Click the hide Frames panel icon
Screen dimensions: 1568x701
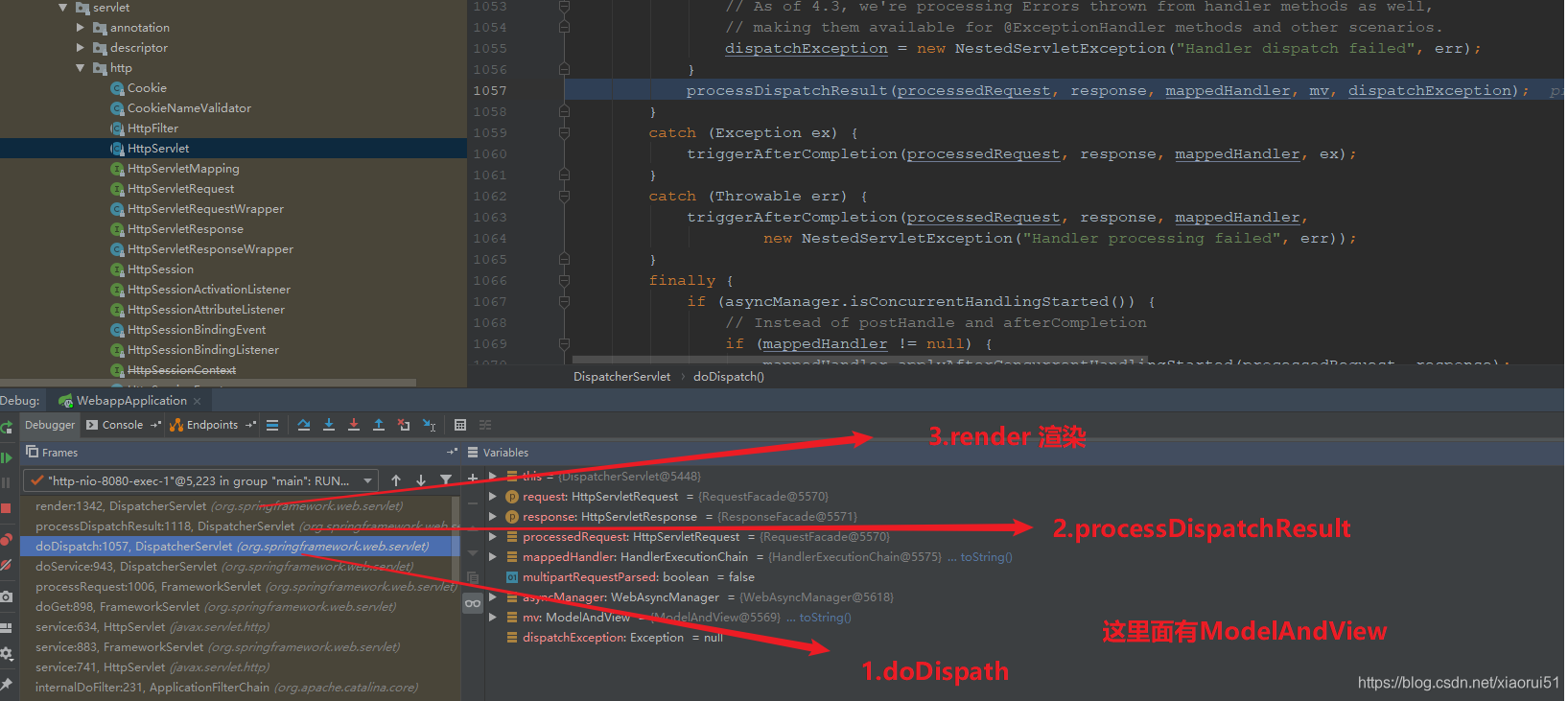point(453,452)
